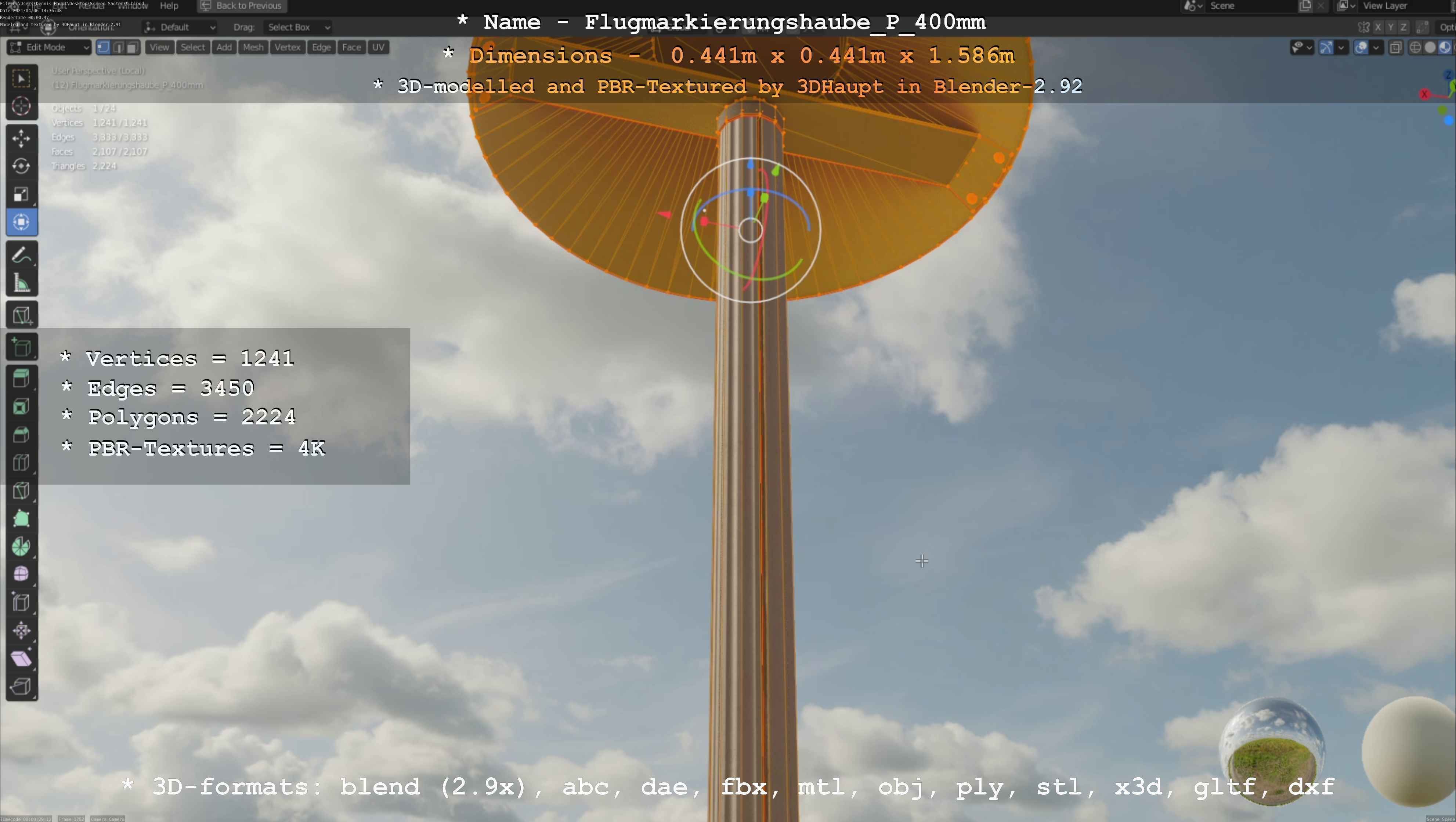Select the Rotate tool in toolbar
This screenshot has width=1456, height=822.
pos(21,166)
